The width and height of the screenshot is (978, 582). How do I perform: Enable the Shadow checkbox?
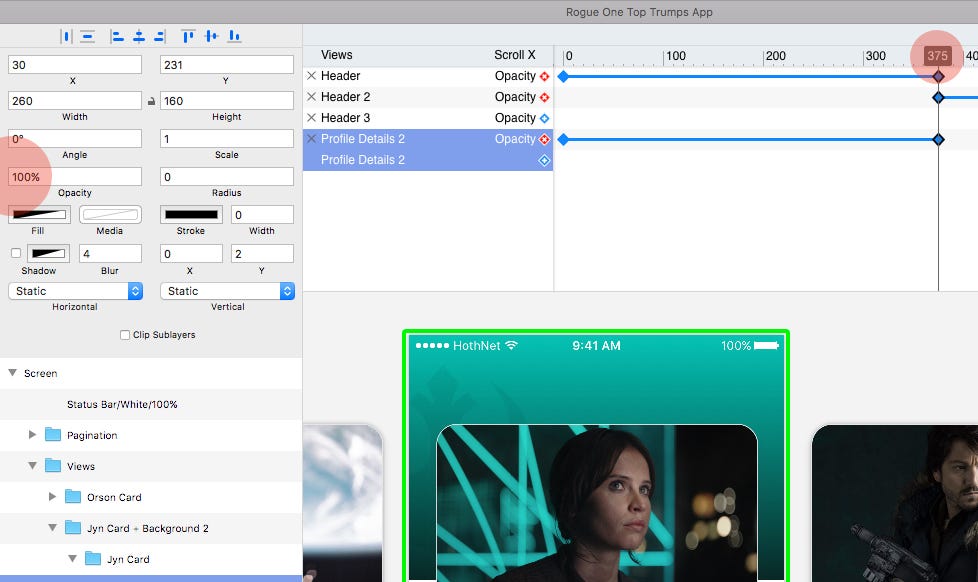(x=16, y=253)
